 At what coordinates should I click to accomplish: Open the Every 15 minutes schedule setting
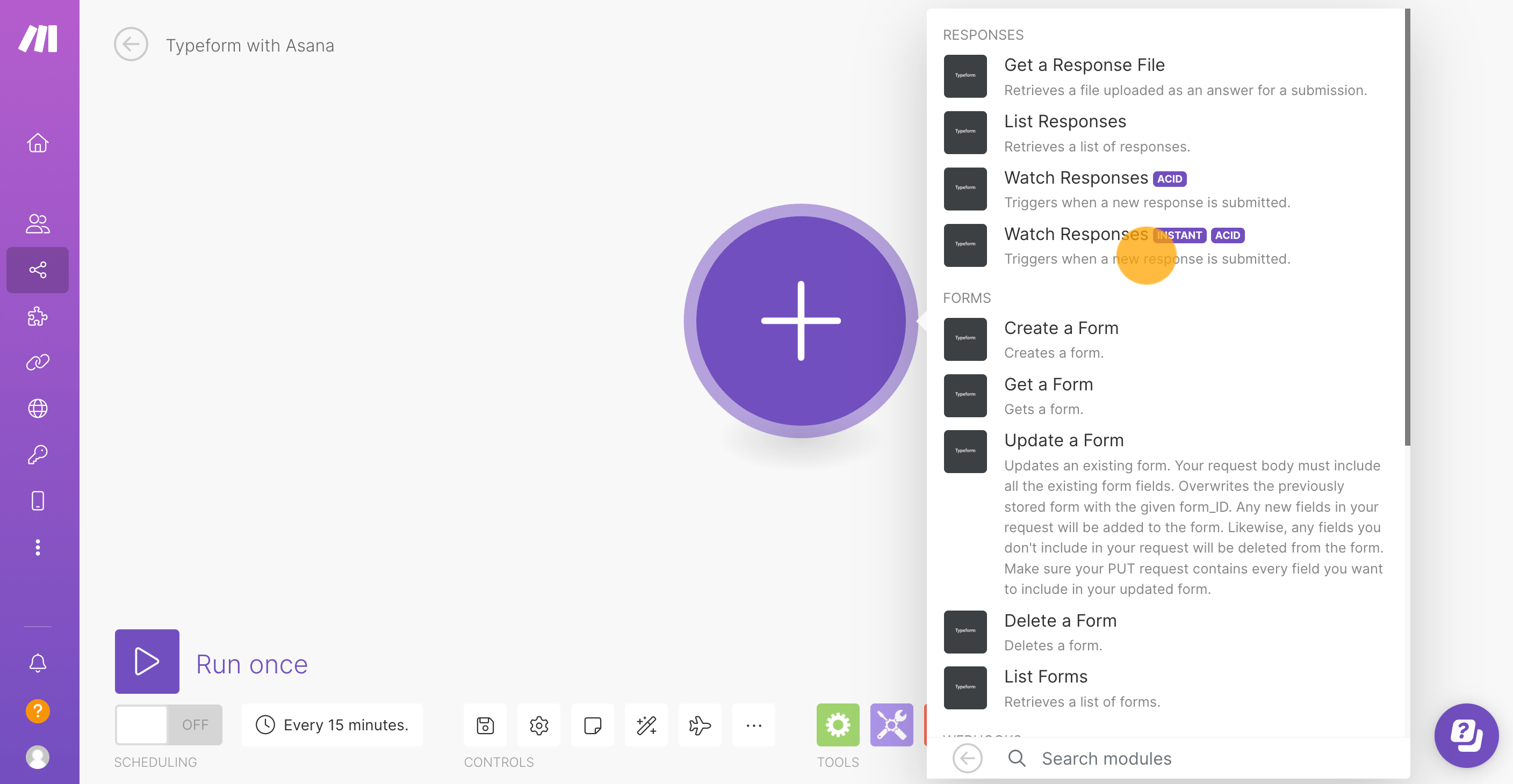(333, 725)
